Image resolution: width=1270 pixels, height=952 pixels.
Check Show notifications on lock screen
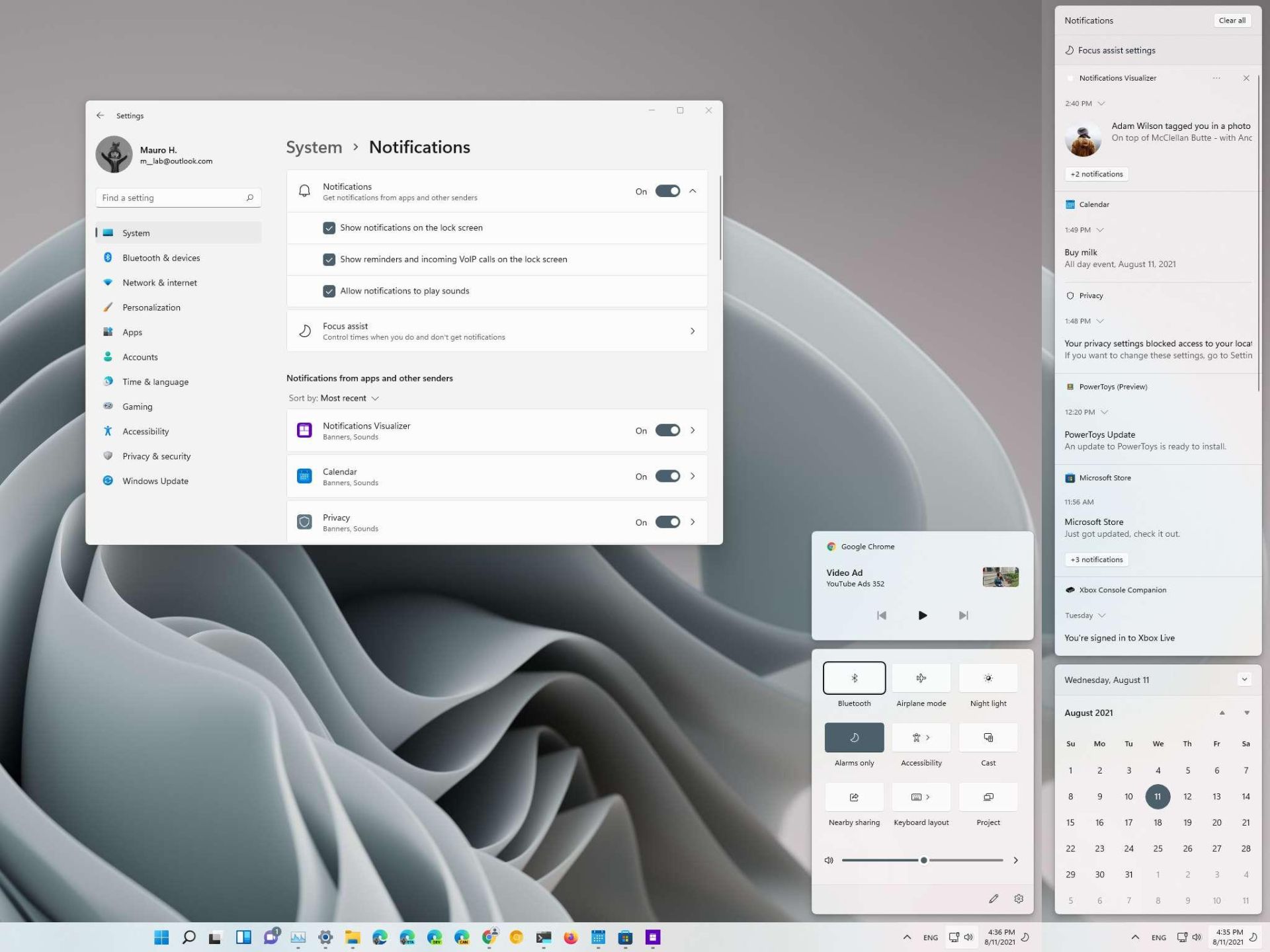tap(329, 227)
